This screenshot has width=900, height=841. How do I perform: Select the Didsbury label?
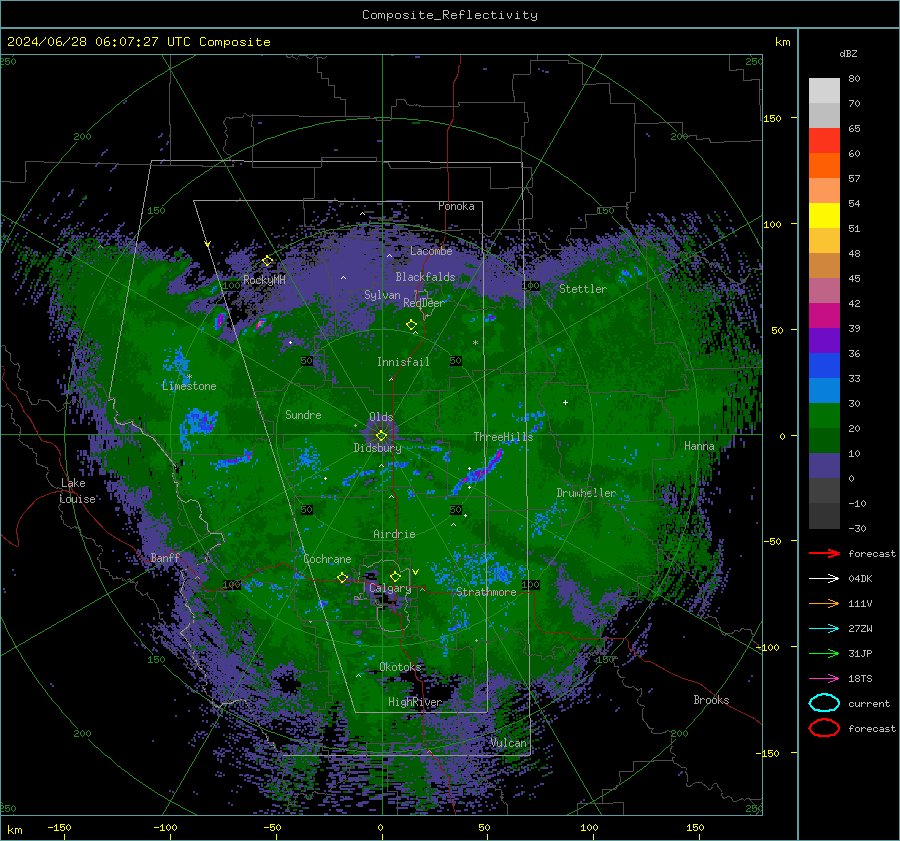[x=377, y=448]
